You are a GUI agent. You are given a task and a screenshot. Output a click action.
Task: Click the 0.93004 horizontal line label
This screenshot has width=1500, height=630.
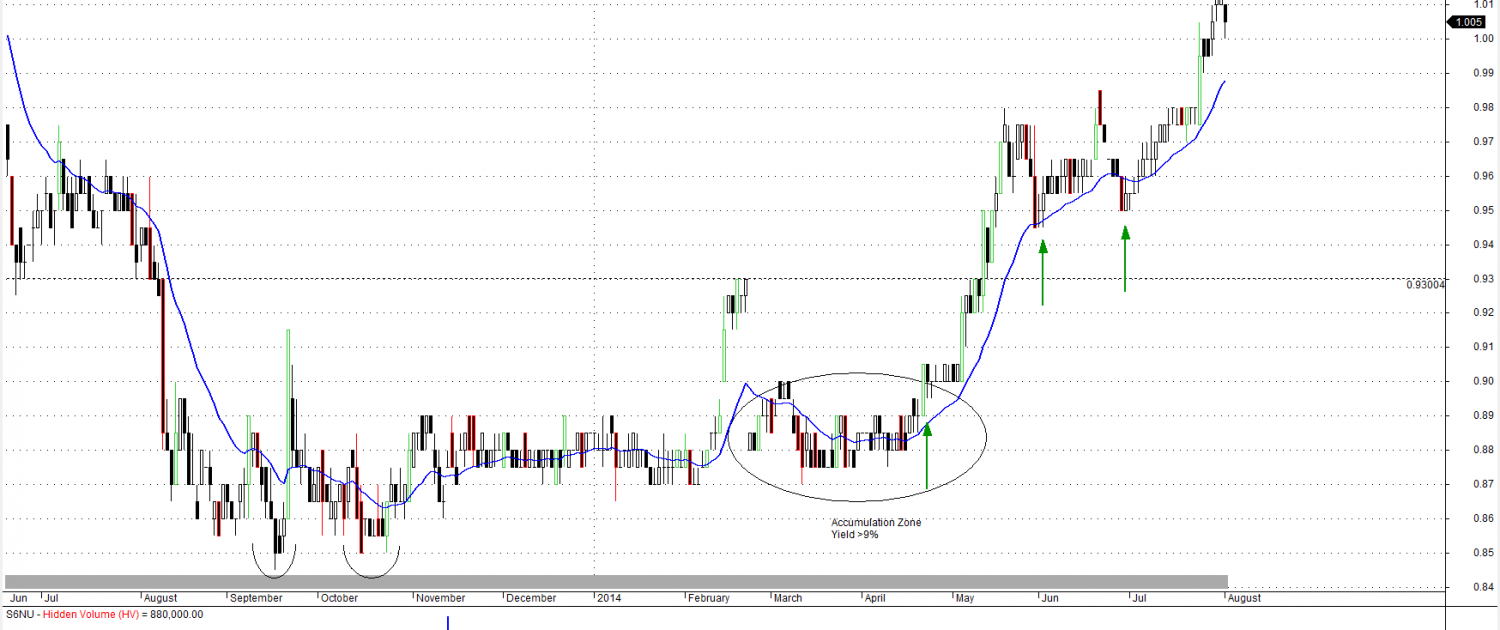(1425, 285)
